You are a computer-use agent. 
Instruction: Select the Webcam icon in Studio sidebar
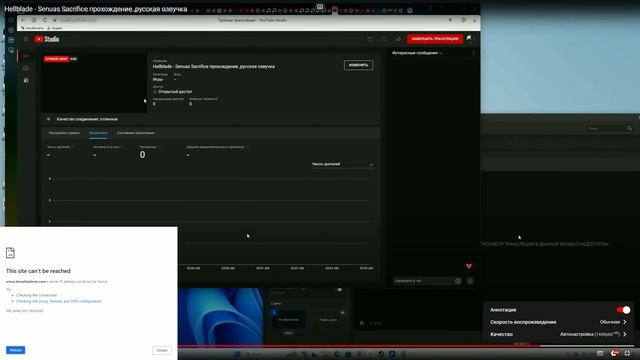26,68
